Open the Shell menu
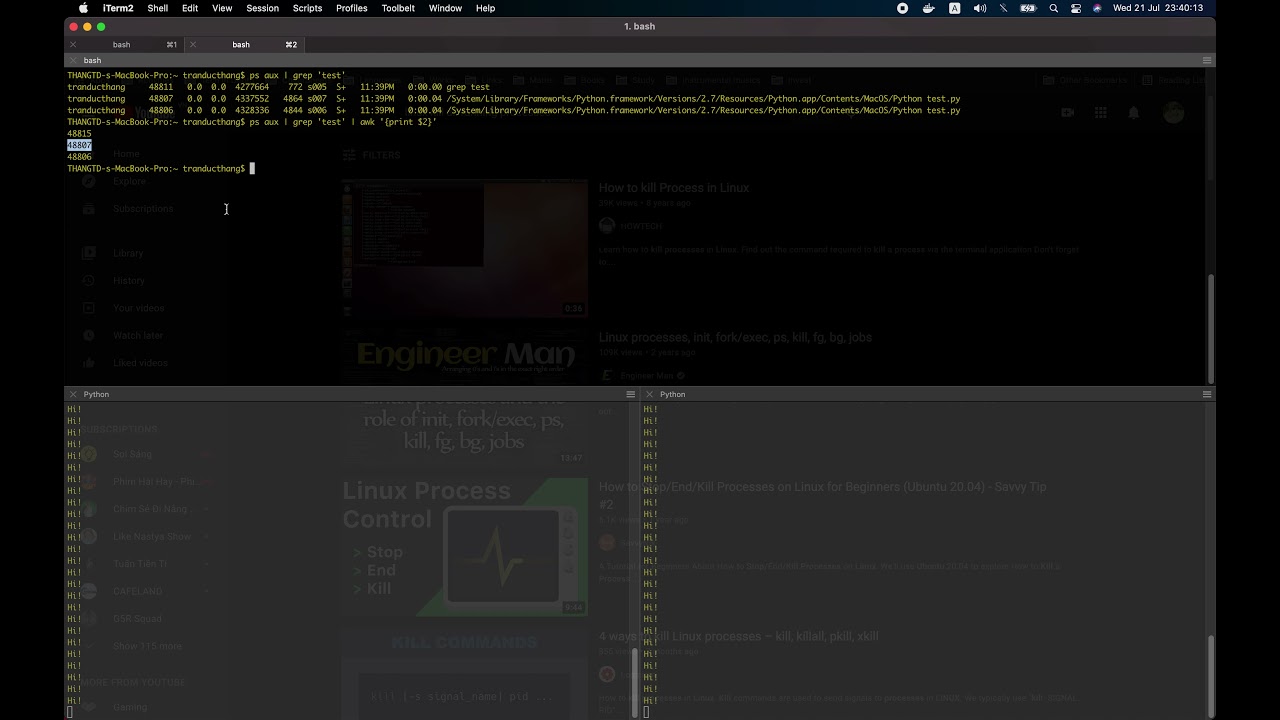 click(158, 8)
